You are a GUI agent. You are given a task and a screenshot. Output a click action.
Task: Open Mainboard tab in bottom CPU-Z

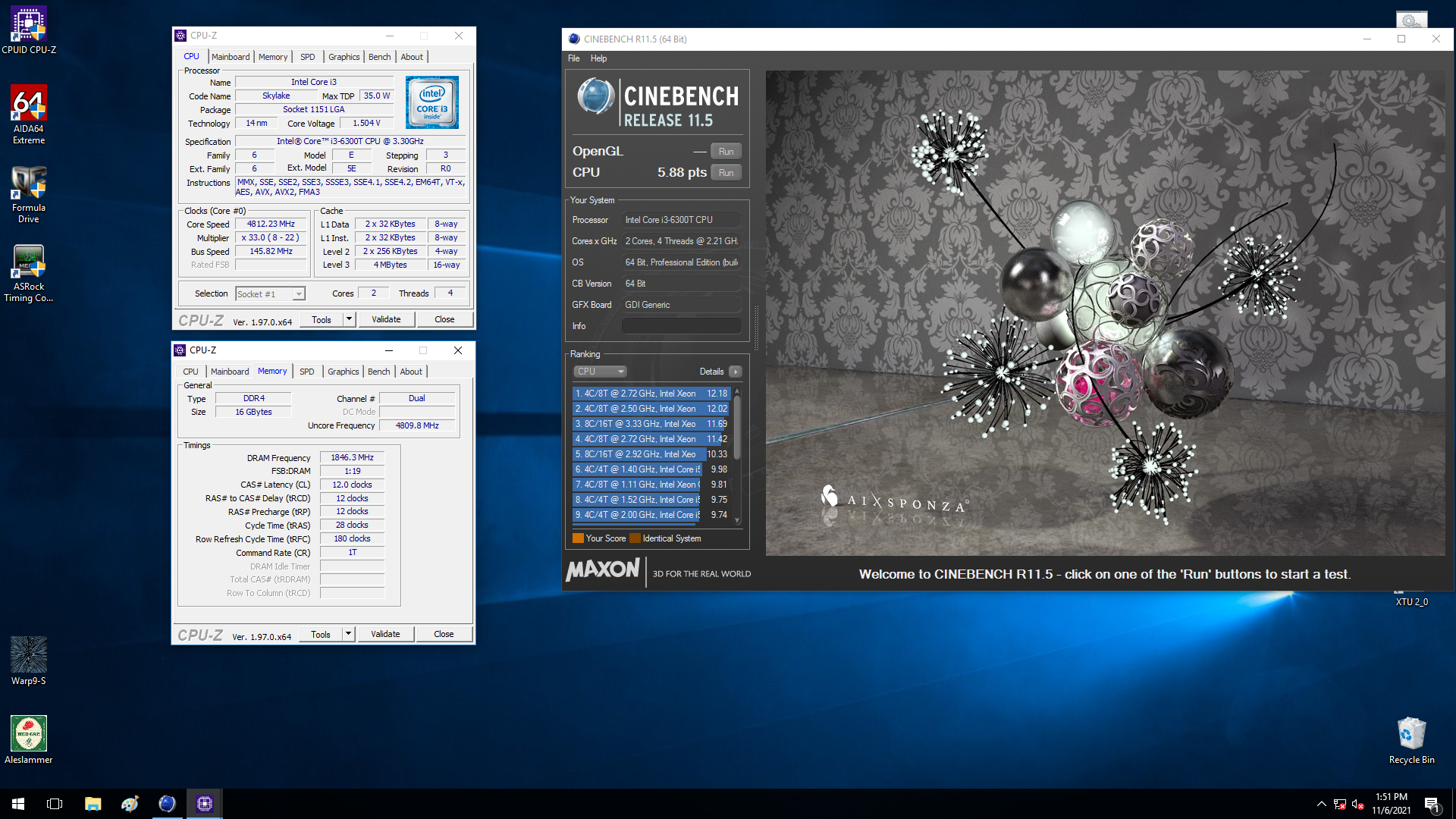(230, 372)
